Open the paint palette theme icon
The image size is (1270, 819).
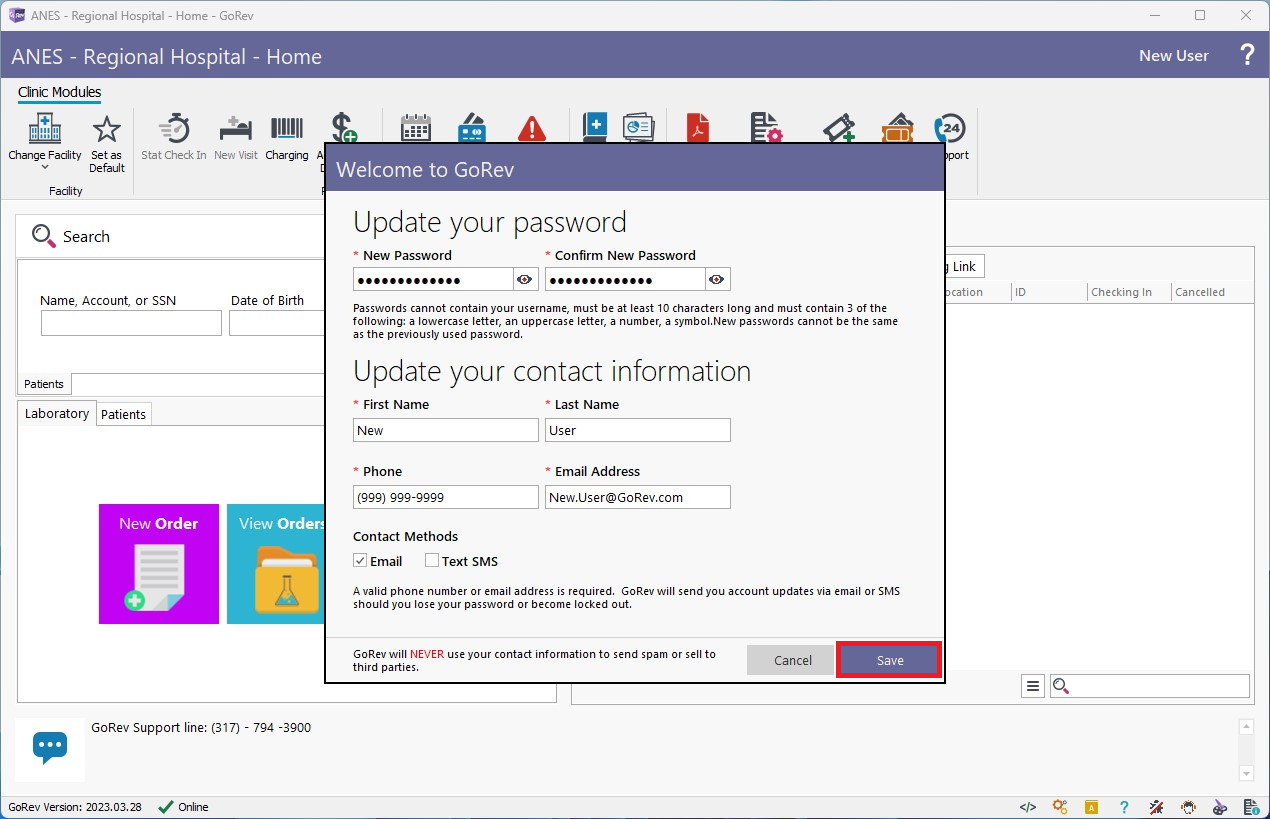[1220, 807]
